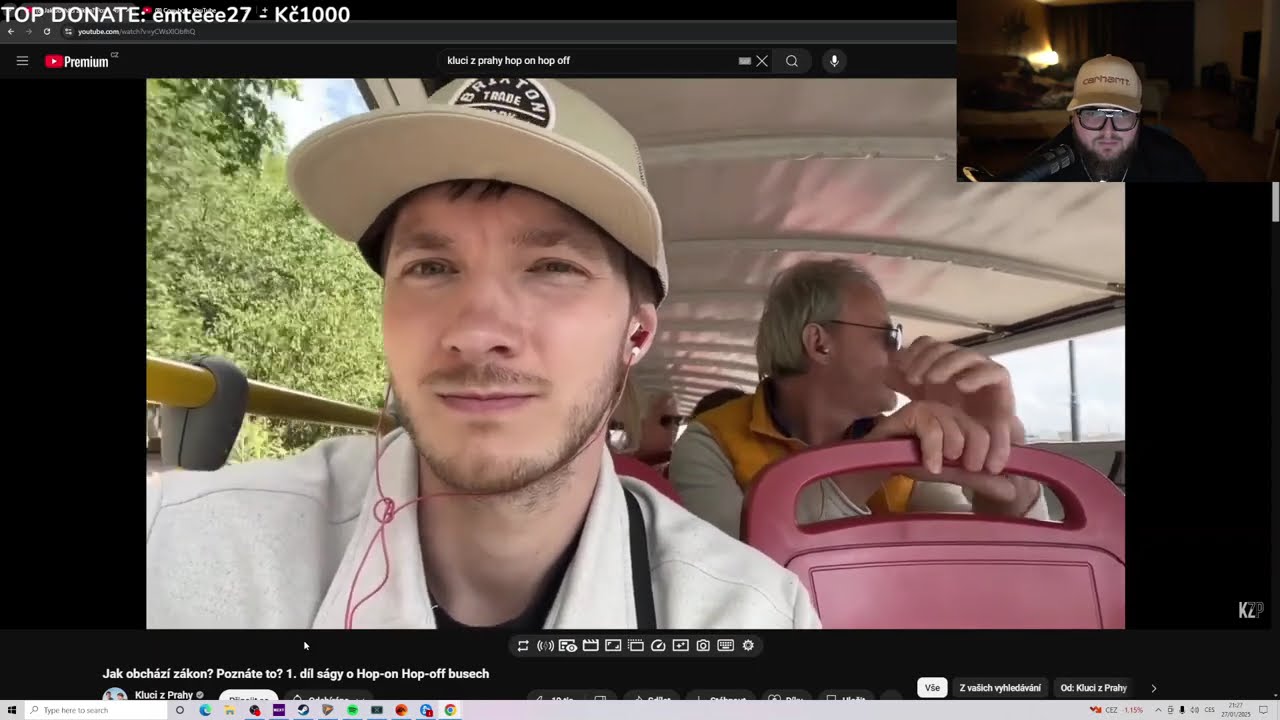Select the Vše filter chip

932,688
